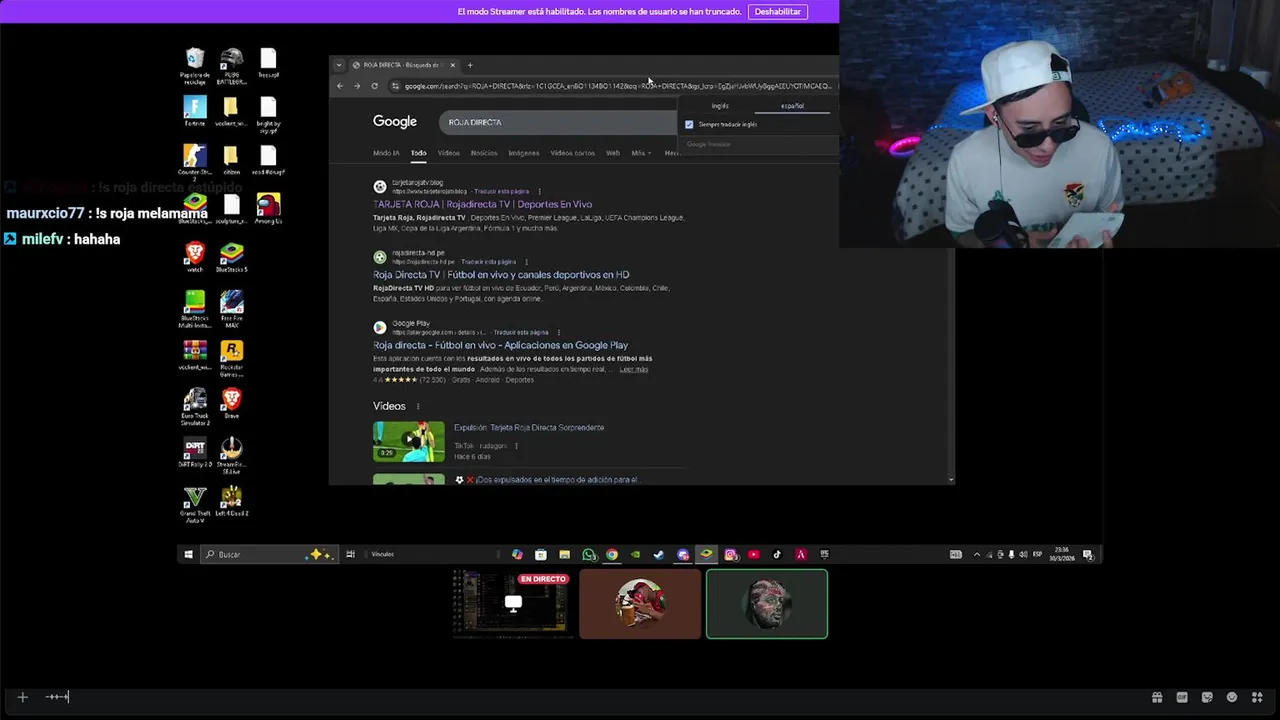The image size is (1280, 720).
Task: Click browser back arrow button
Action: click(x=340, y=86)
